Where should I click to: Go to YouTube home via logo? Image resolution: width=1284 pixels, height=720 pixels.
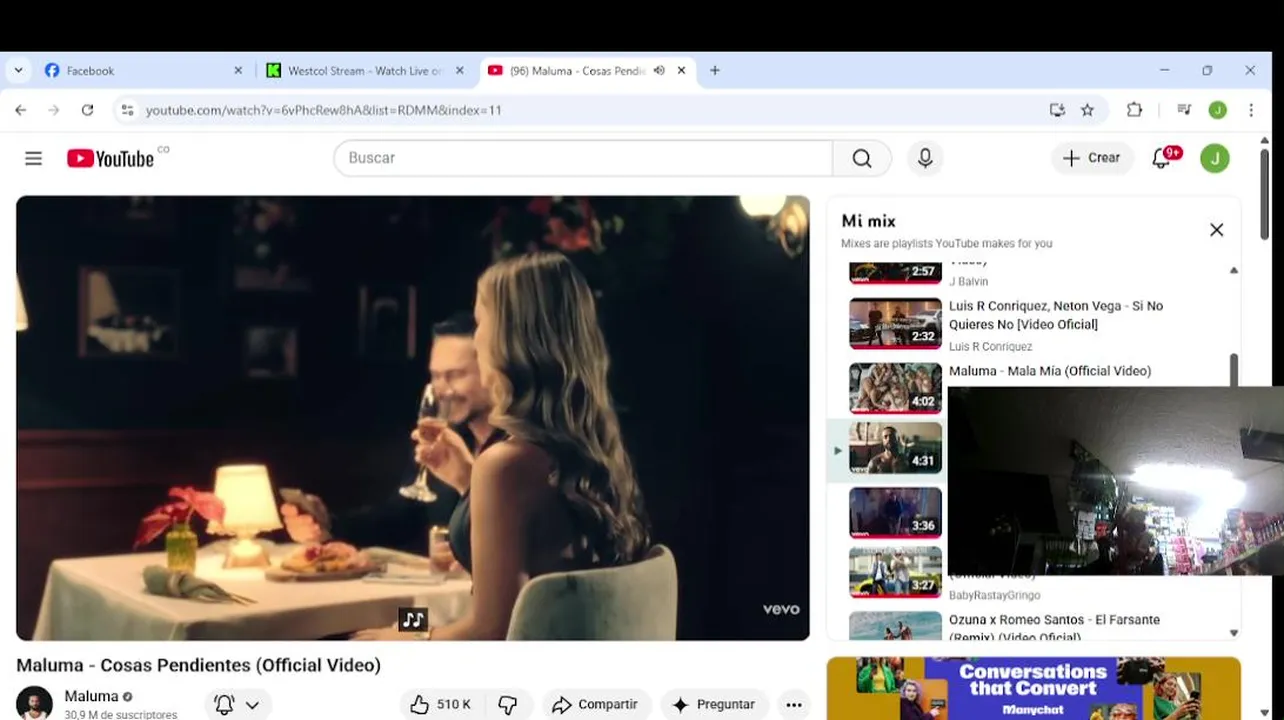pos(110,158)
